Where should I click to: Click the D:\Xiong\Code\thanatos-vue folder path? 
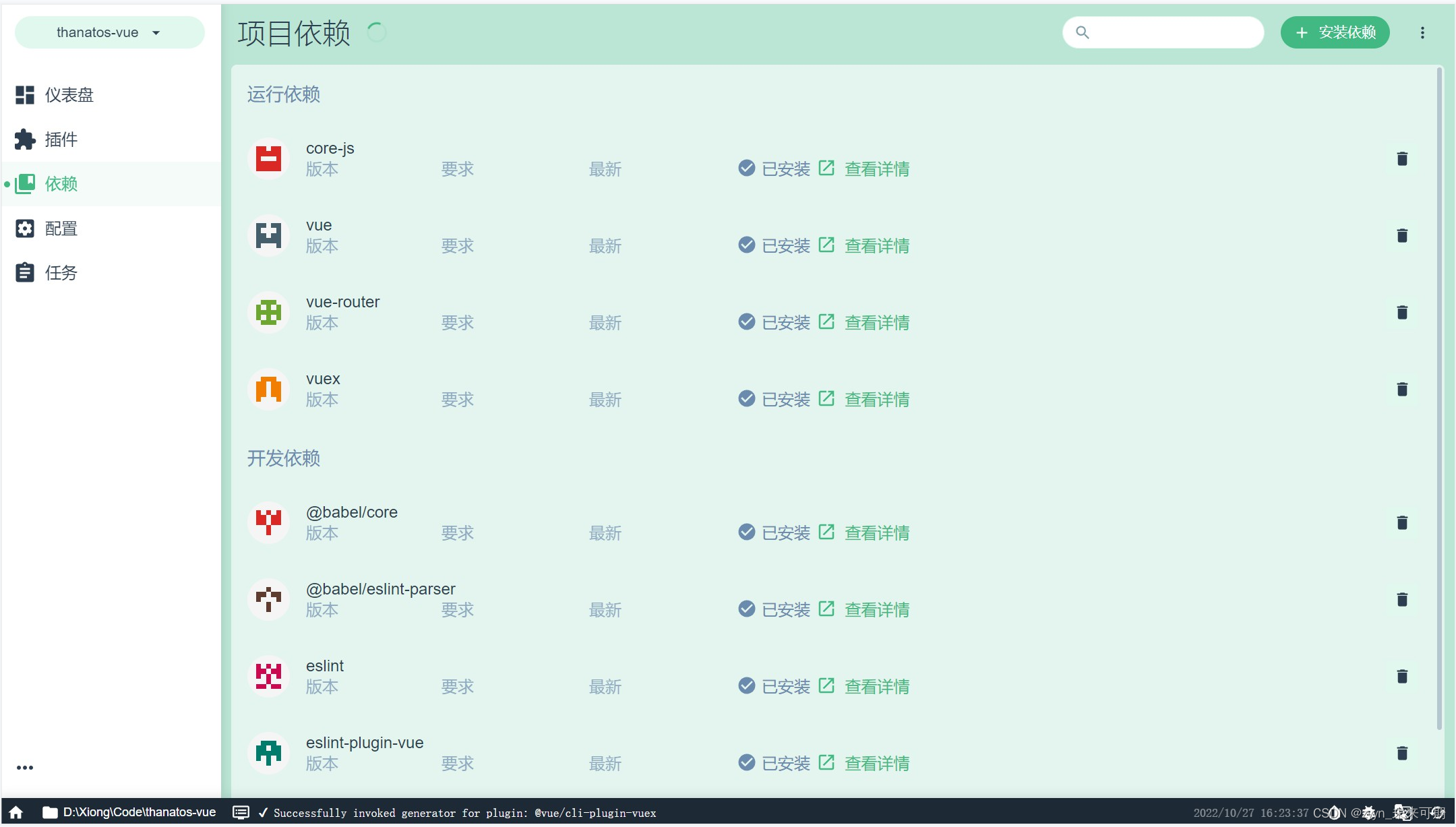point(129,812)
